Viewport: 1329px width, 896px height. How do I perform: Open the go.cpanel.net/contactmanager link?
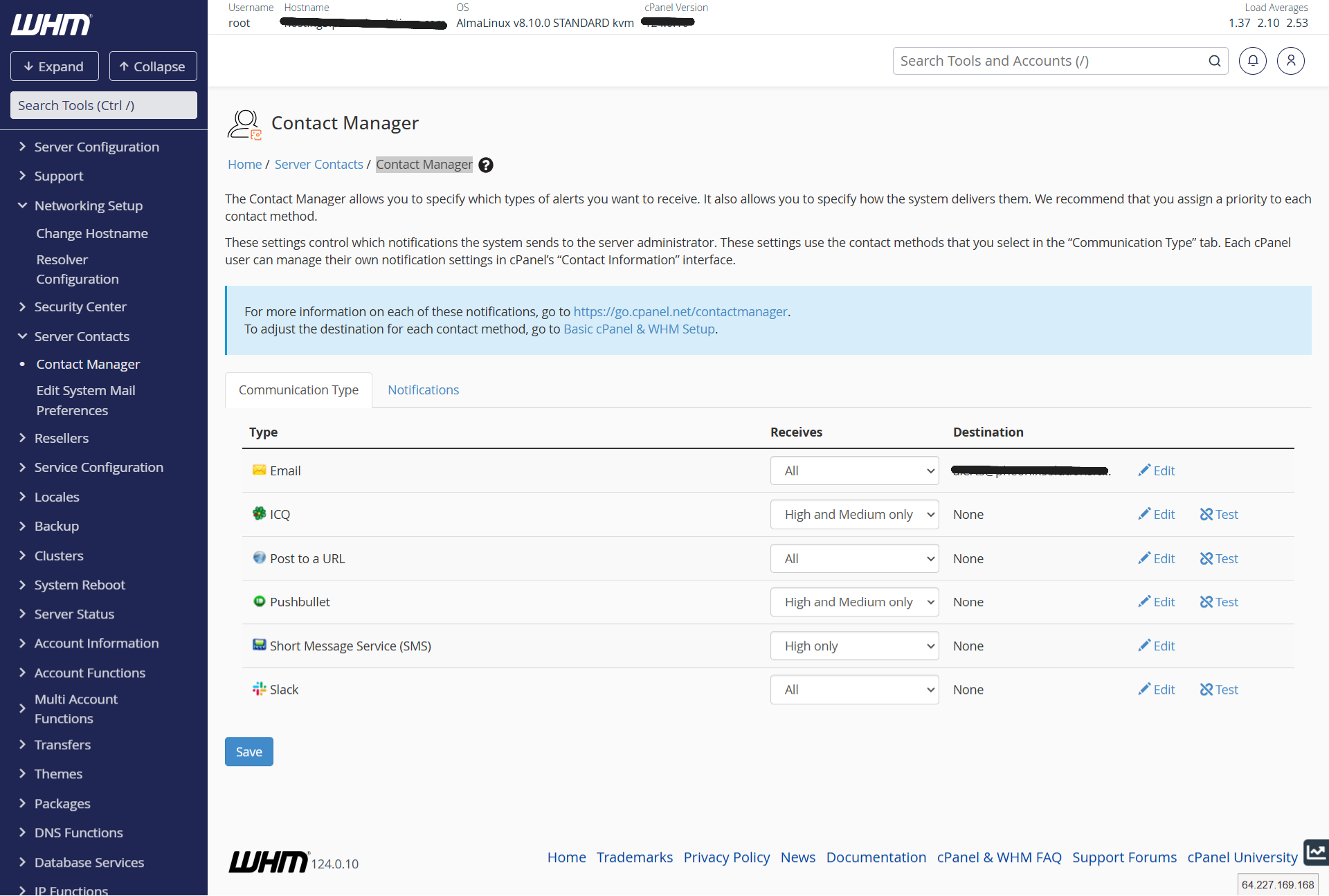coord(680,311)
